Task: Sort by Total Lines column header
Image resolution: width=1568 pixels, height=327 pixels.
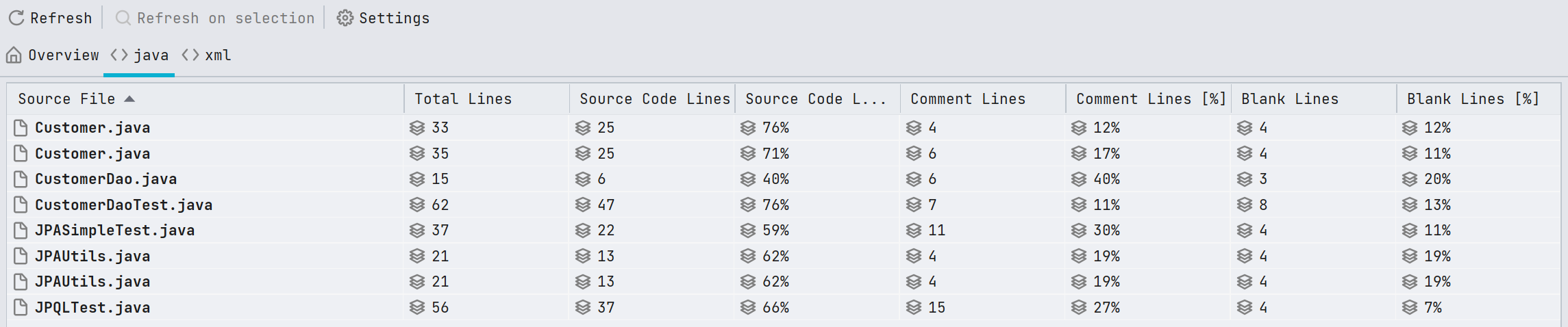Action: tap(463, 99)
